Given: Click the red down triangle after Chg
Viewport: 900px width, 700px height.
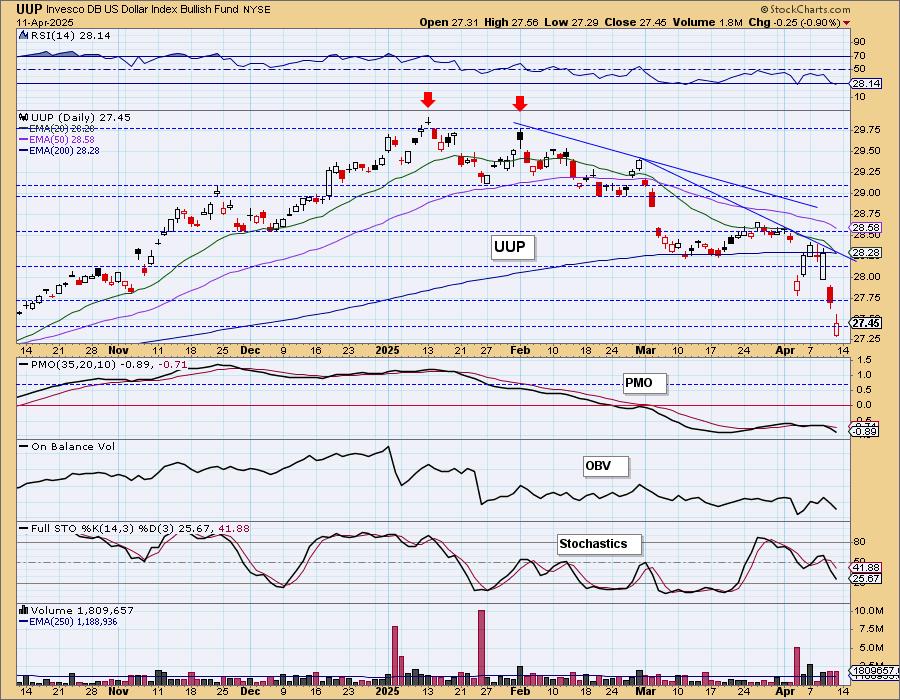Looking at the screenshot, I should click(847, 23).
